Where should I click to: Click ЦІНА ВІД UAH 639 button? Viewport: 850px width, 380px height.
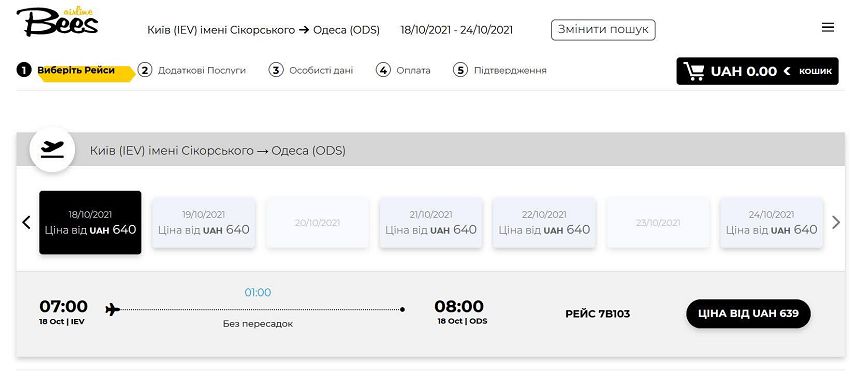tap(748, 313)
